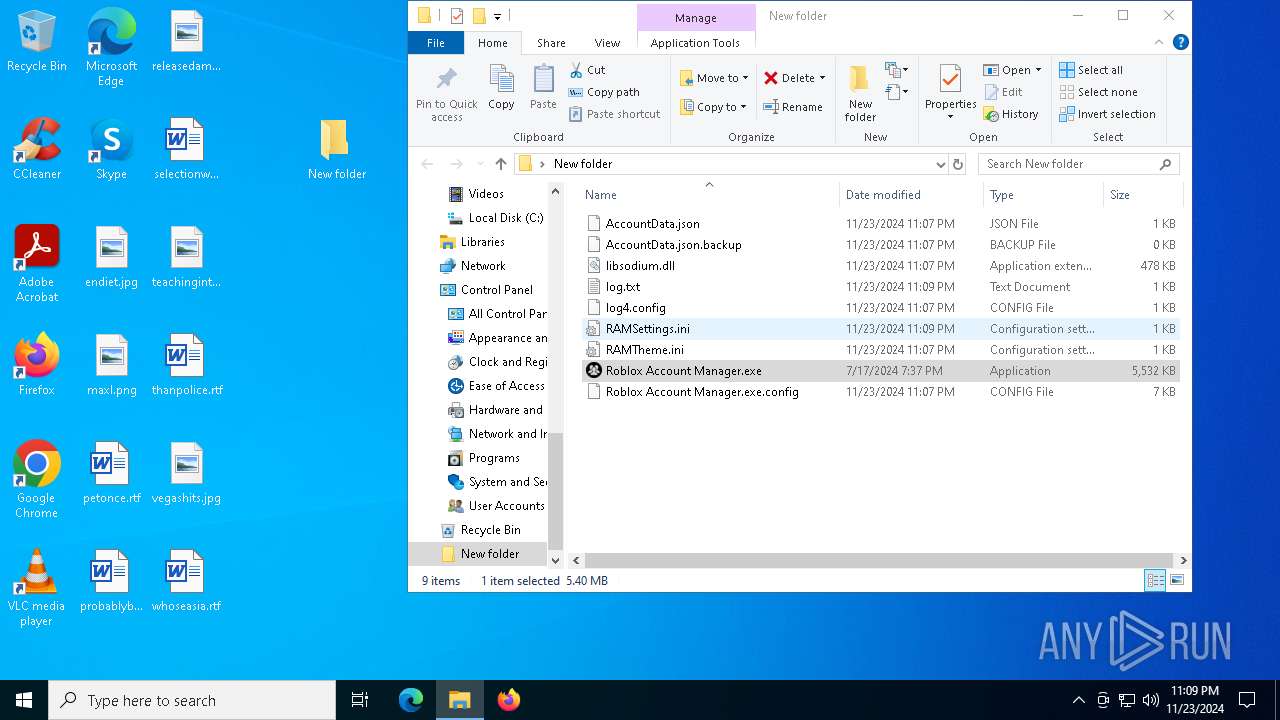This screenshot has height=720, width=1280.
Task: Select RAMTheme.ini file
Action: point(880,350)
